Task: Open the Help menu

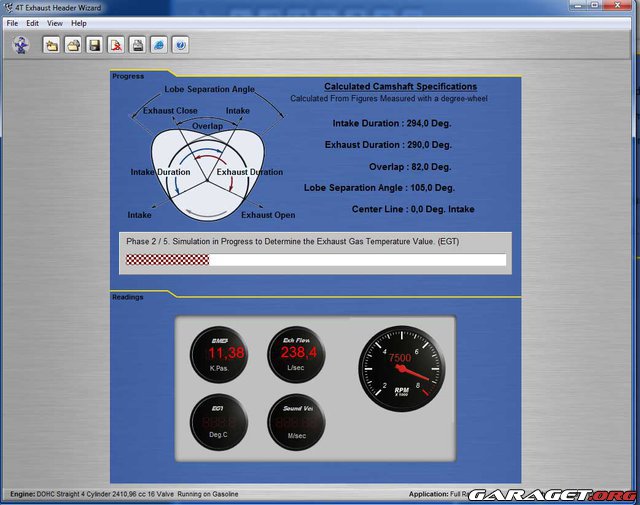Action: pyautogui.click(x=79, y=23)
